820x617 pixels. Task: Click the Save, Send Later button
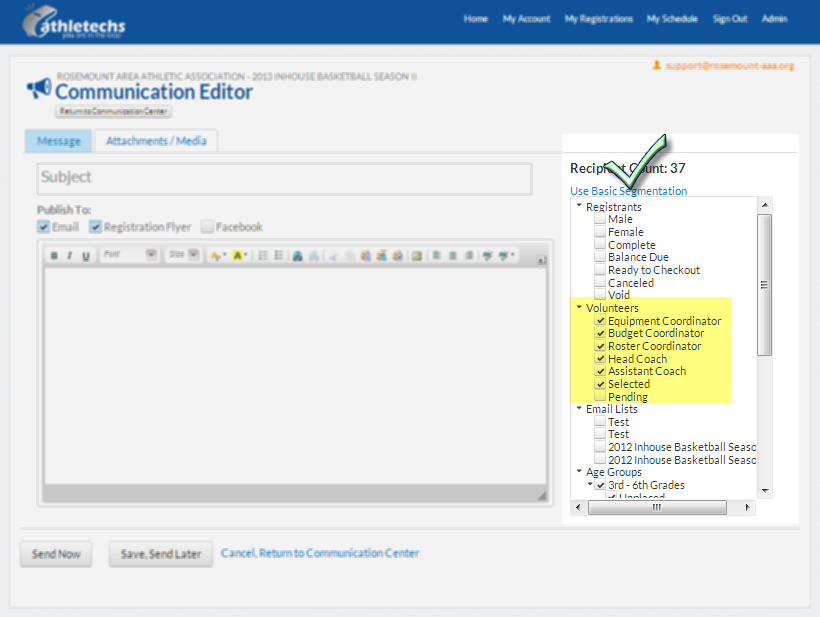pyautogui.click(x=161, y=554)
